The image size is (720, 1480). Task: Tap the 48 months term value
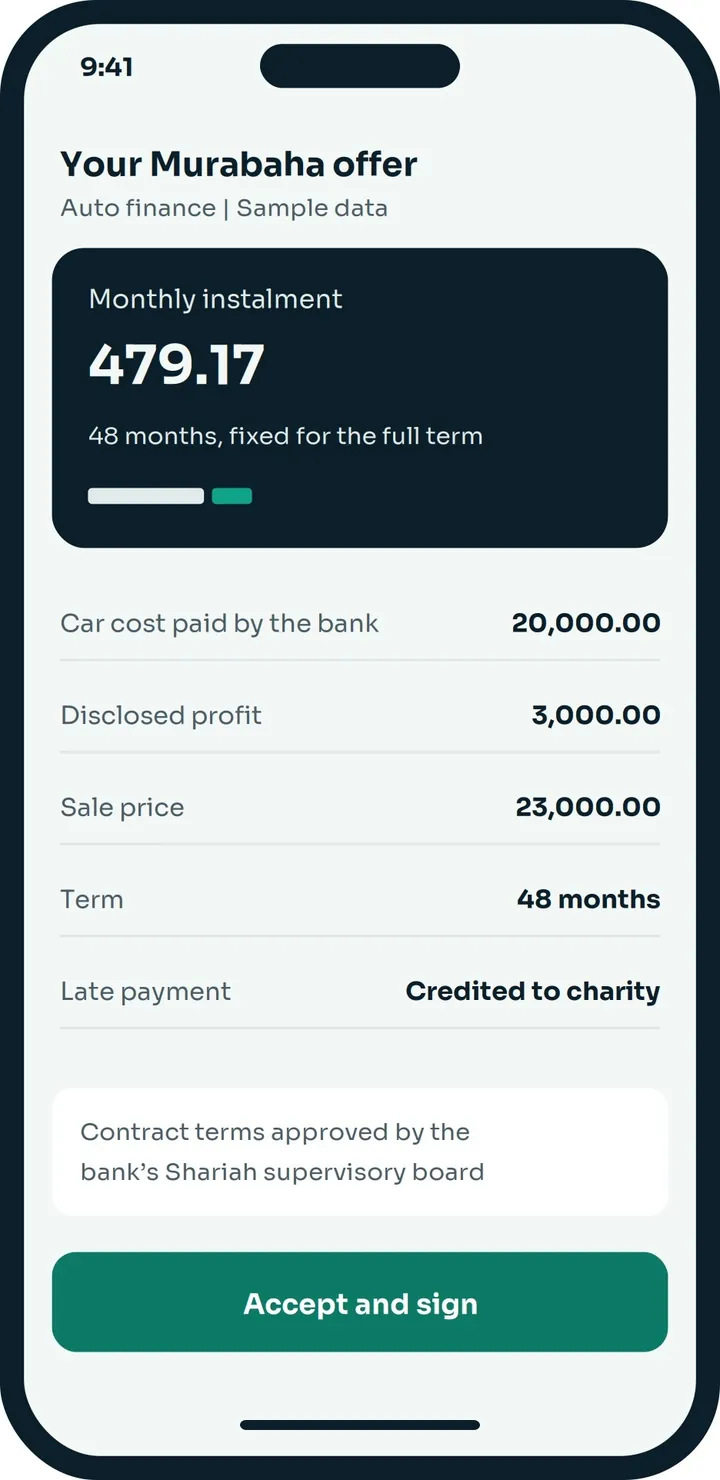pyautogui.click(x=588, y=899)
